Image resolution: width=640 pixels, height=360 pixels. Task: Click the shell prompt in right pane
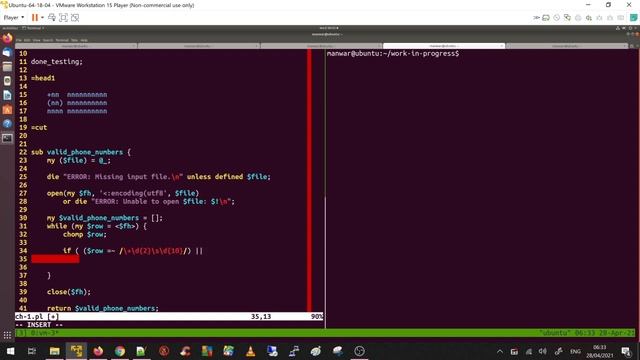click(393, 53)
